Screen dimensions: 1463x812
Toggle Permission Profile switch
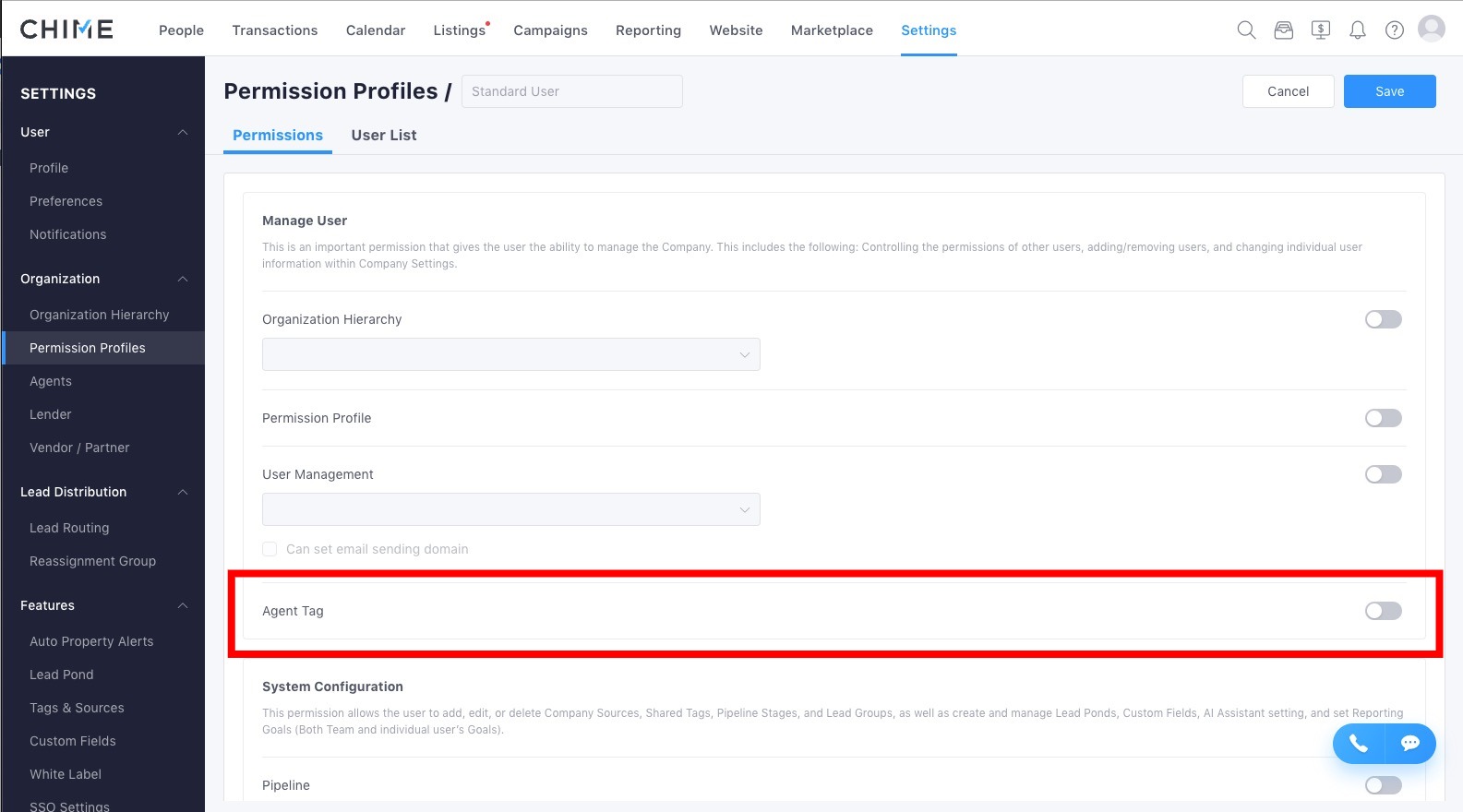[x=1384, y=418]
